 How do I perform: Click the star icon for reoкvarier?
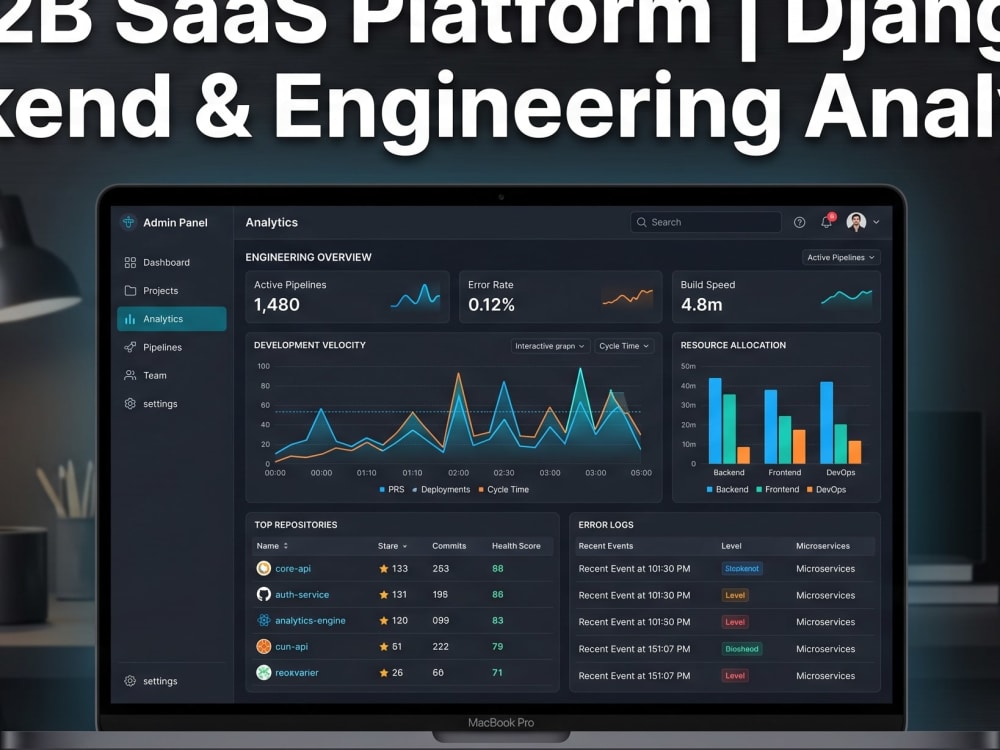[383, 673]
